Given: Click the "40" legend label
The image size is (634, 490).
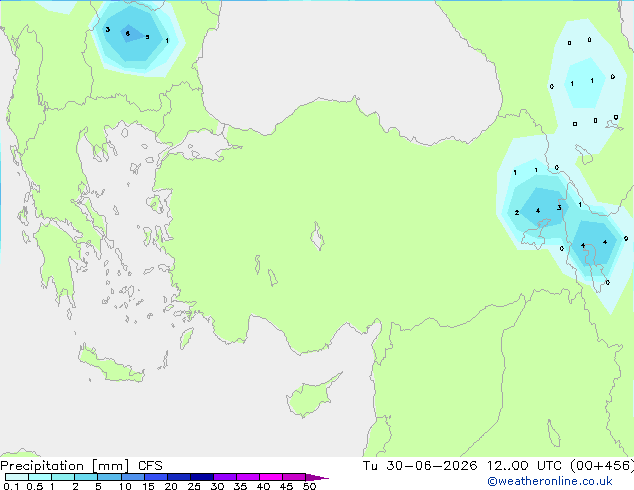Looking at the screenshot, I should point(264,486).
